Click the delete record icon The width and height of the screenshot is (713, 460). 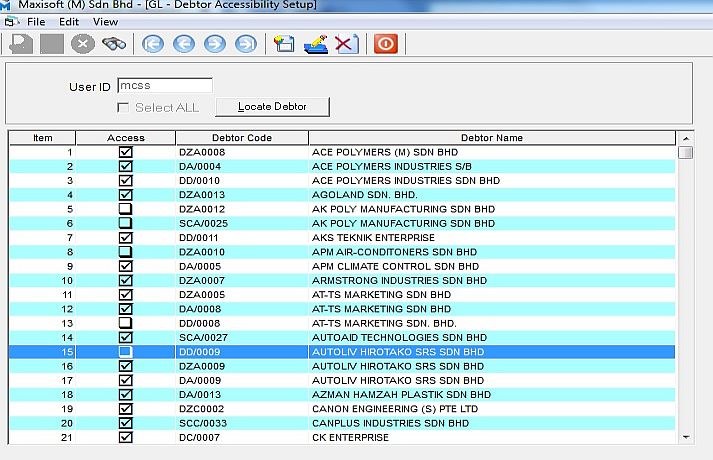[x=346, y=44]
